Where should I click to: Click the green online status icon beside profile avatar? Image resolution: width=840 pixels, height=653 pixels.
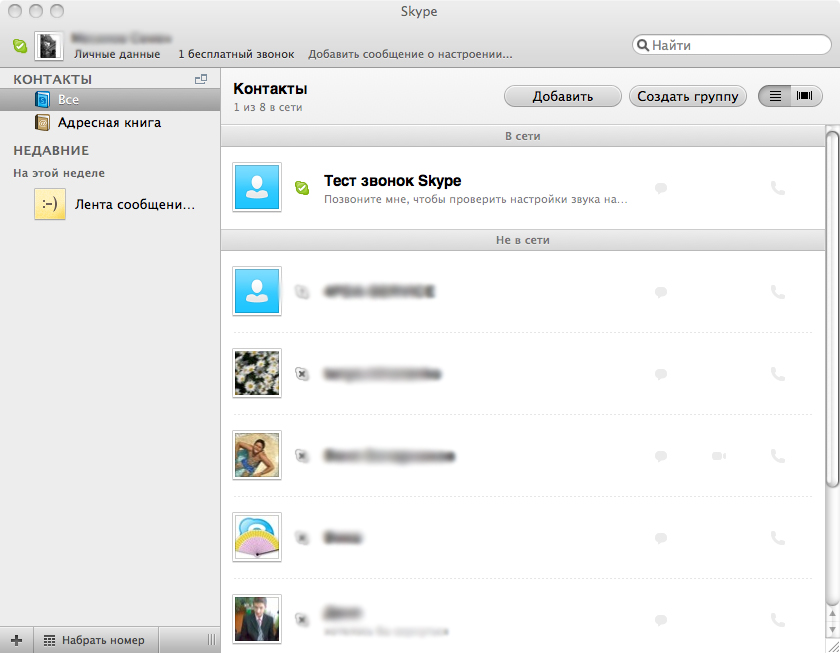point(20,46)
